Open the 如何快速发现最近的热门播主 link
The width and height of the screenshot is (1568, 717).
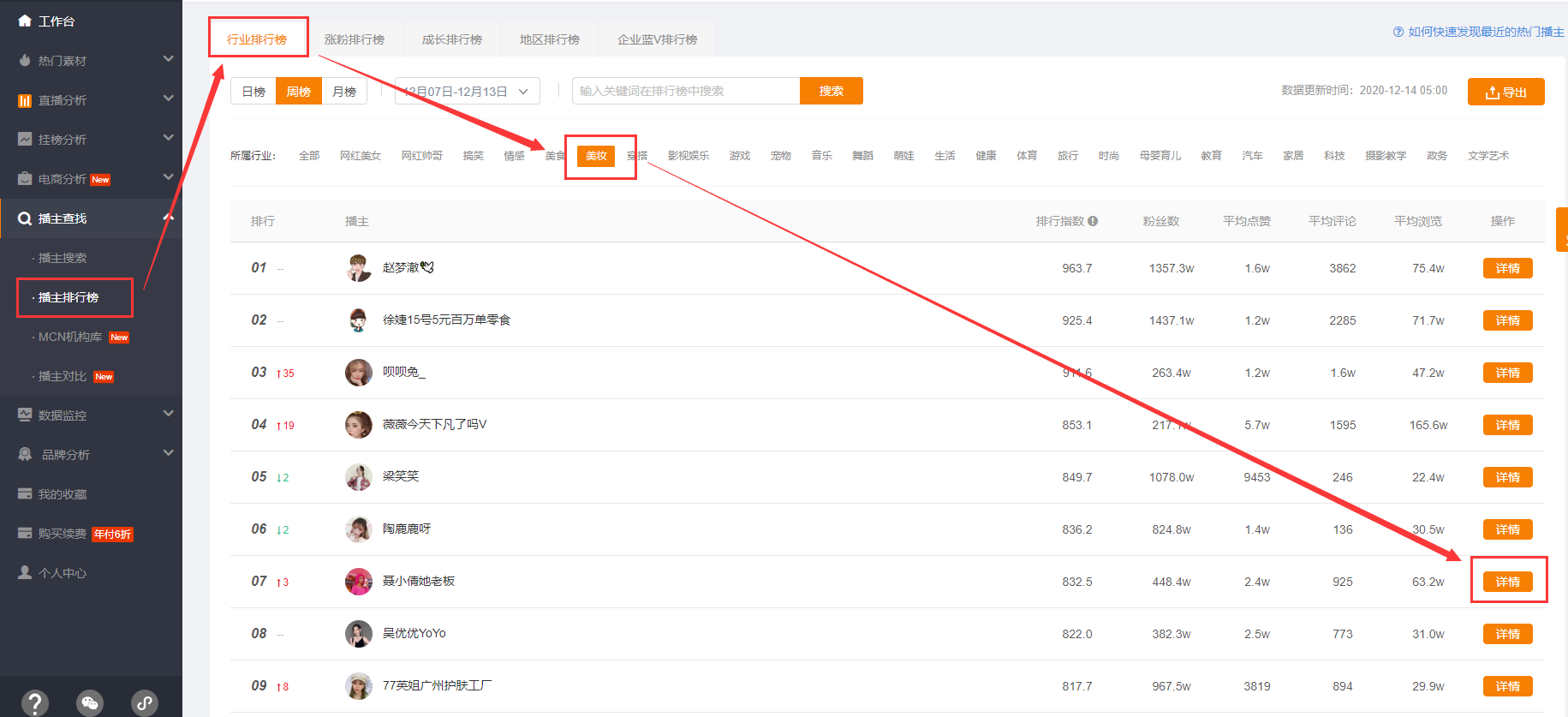[x=1486, y=32]
